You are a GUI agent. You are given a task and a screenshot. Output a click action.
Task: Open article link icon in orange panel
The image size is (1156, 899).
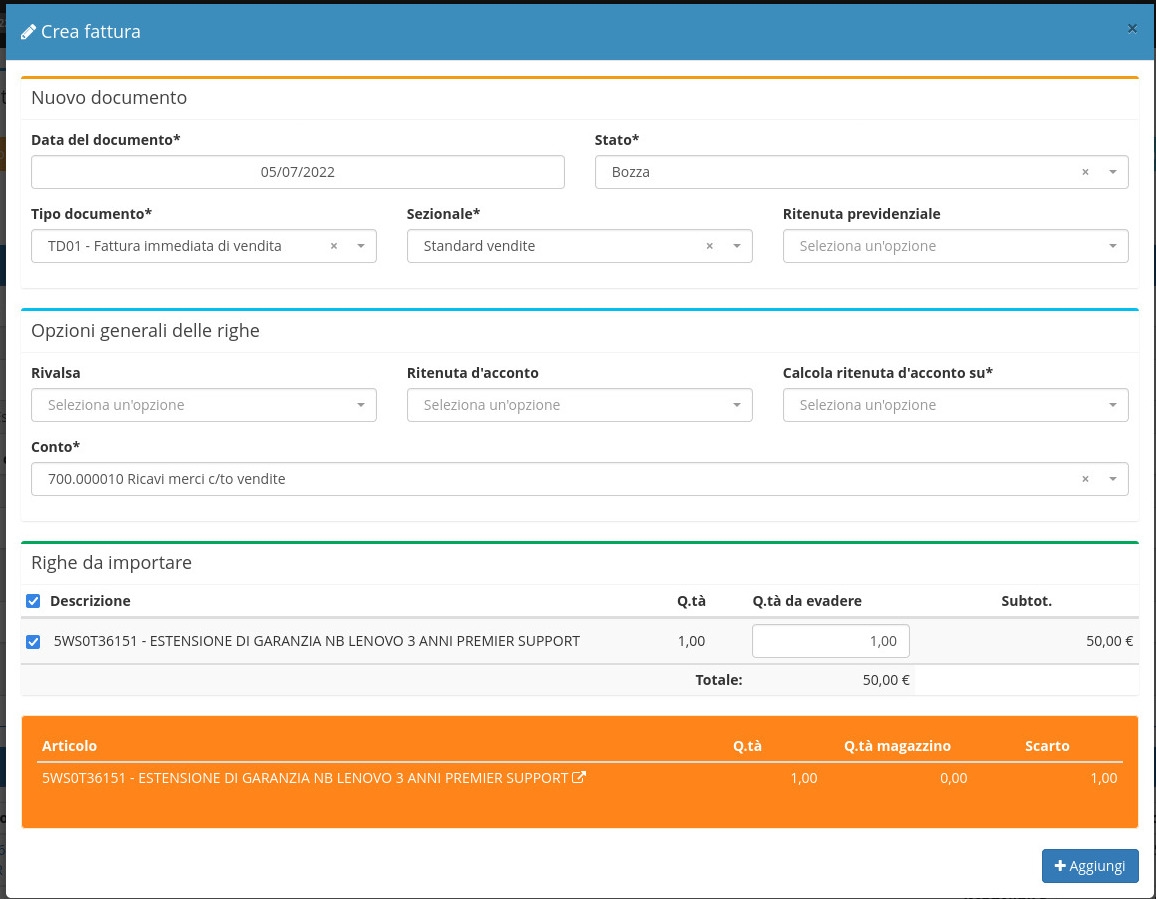coord(578,777)
